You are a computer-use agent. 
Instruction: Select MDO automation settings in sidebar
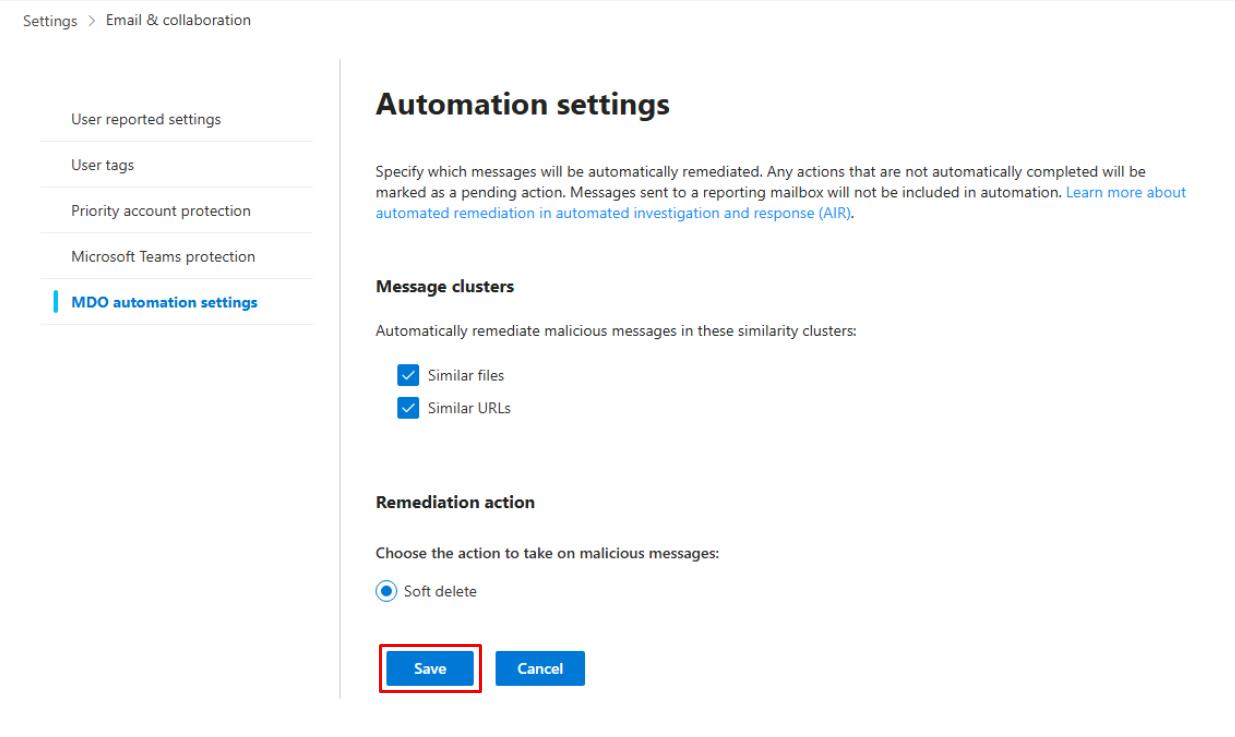pyautogui.click(x=165, y=302)
